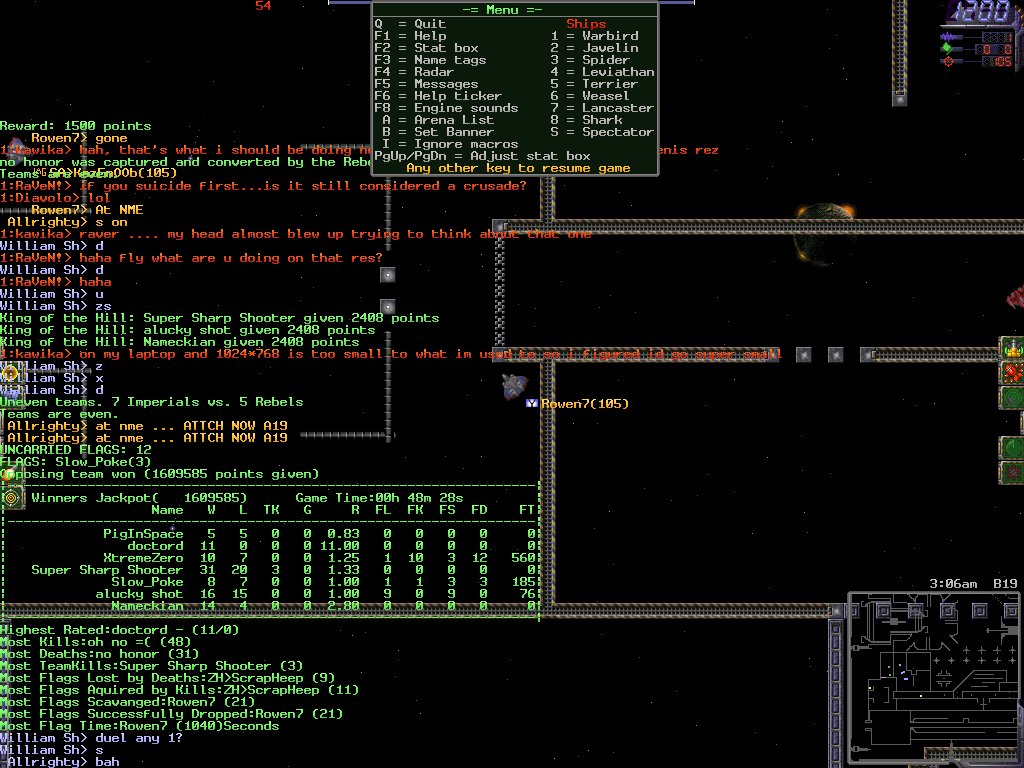Click the bullseye target icon beside Winners Jackpot
The image size is (1024, 768).
pos(12,497)
